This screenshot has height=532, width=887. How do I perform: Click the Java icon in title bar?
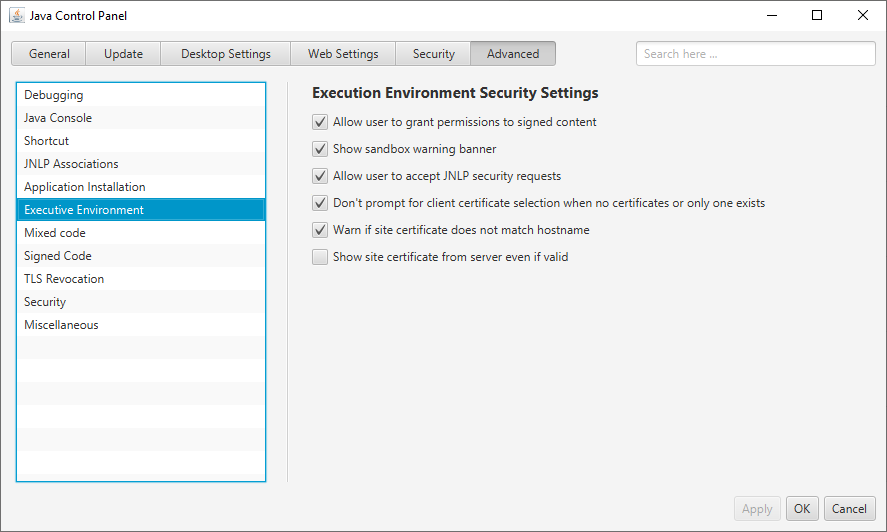[17, 16]
